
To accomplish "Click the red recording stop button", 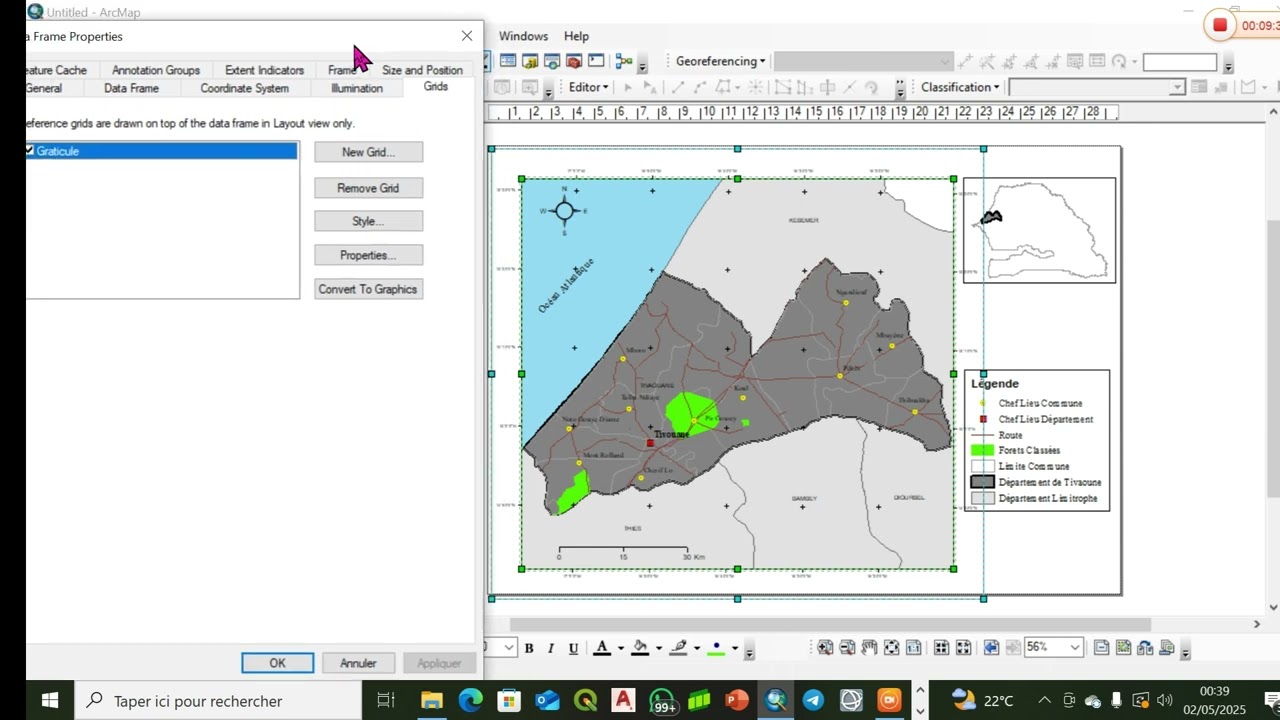I will pyautogui.click(x=1220, y=25).
